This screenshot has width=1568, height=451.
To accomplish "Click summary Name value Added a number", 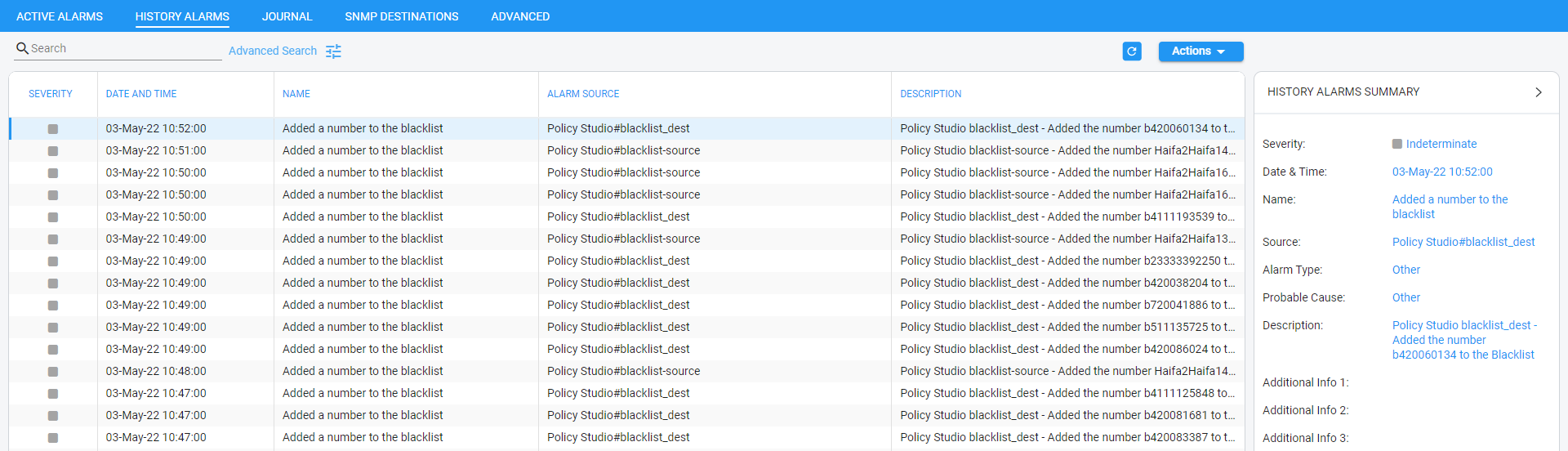I will pos(1450,207).
